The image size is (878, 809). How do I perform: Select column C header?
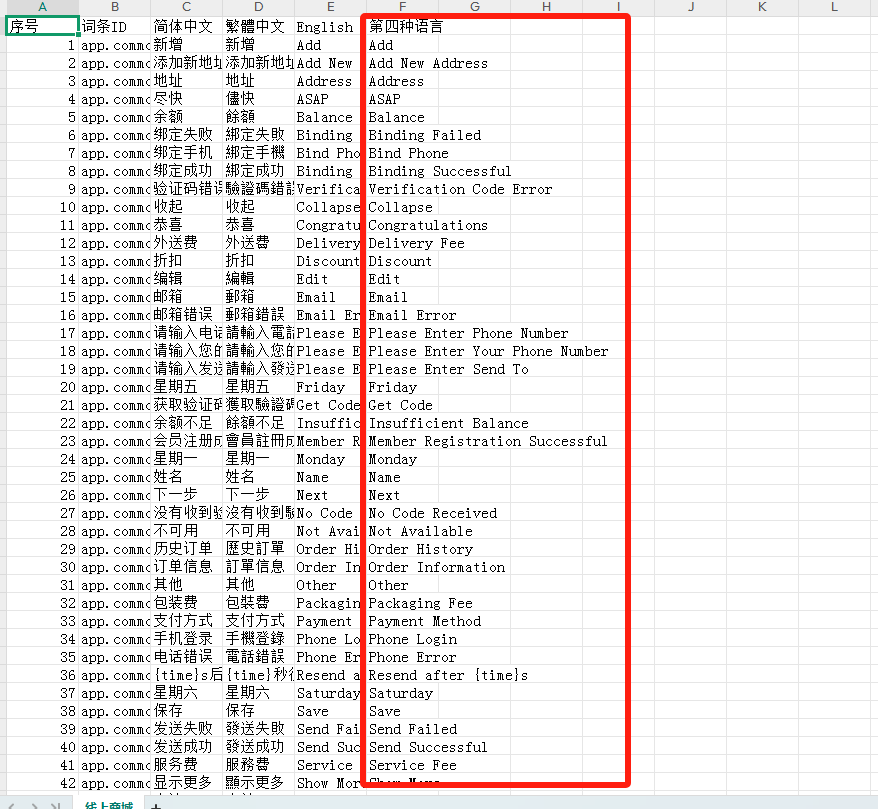(x=186, y=7)
